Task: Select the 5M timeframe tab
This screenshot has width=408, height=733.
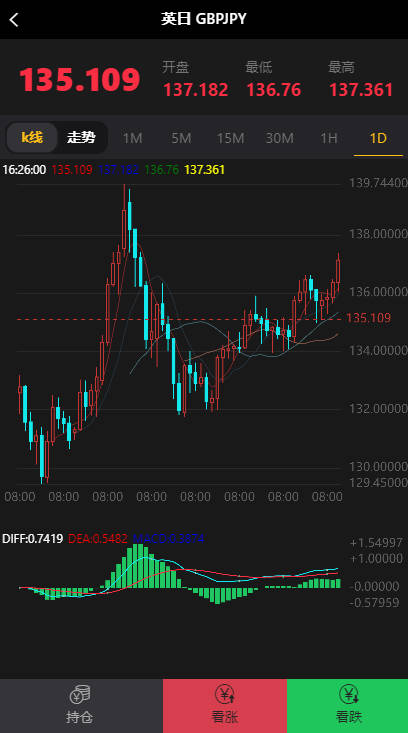Action: click(x=181, y=138)
